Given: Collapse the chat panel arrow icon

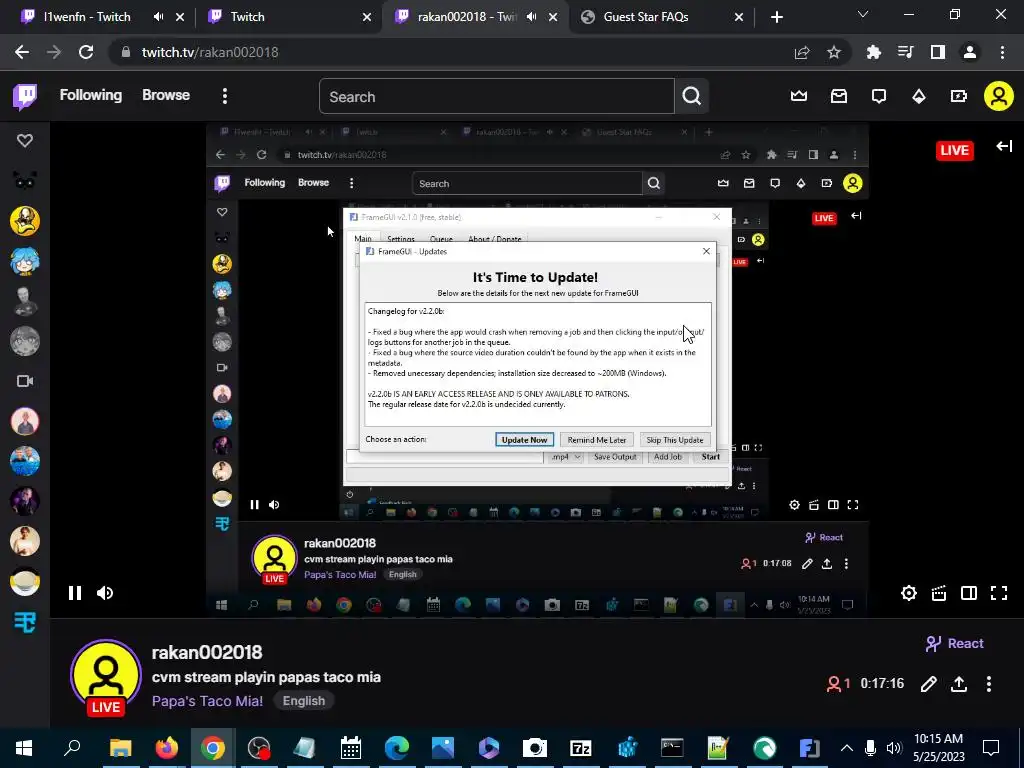Looking at the screenshot, I should pos(1004,146).
